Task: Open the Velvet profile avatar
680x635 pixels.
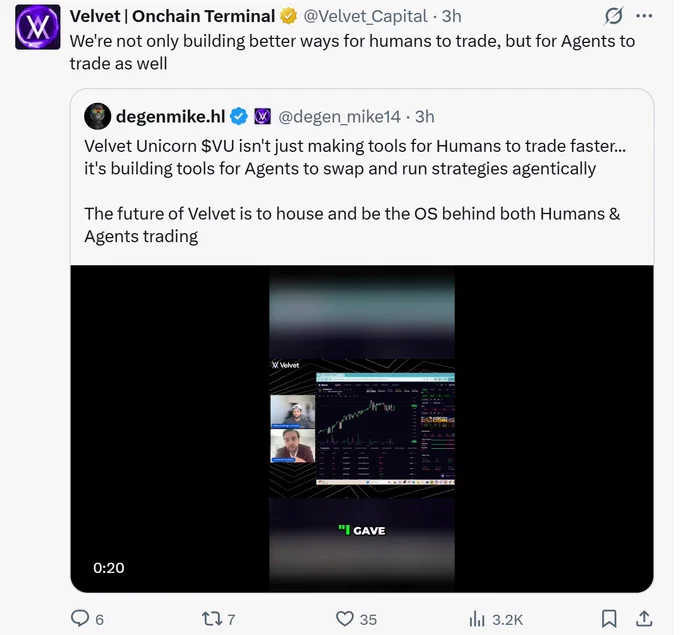Action: 38,27
